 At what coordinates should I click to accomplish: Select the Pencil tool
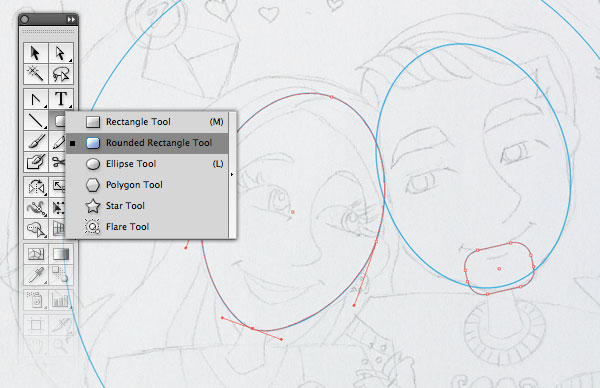(x=57, y=141)
